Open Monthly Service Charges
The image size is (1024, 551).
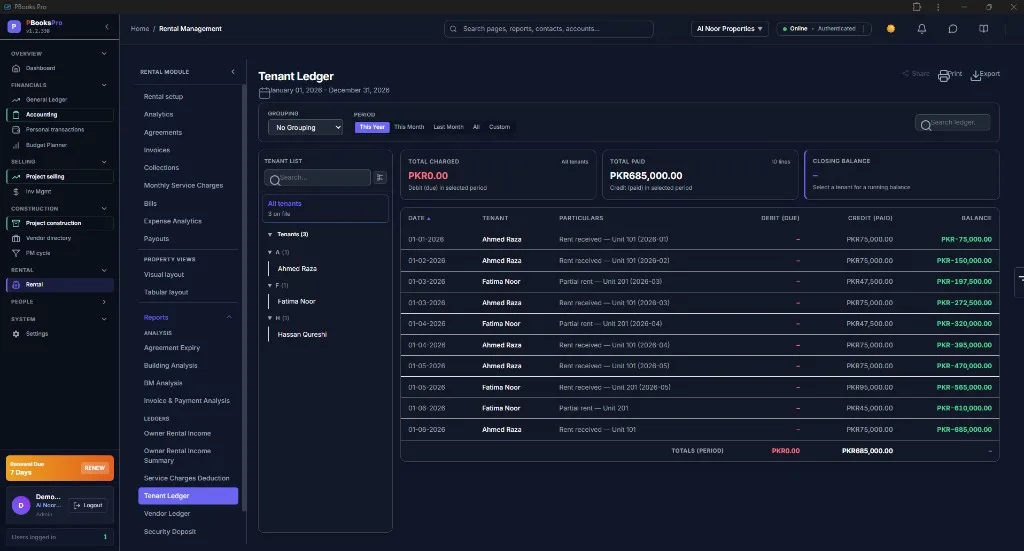pos(184,185)
